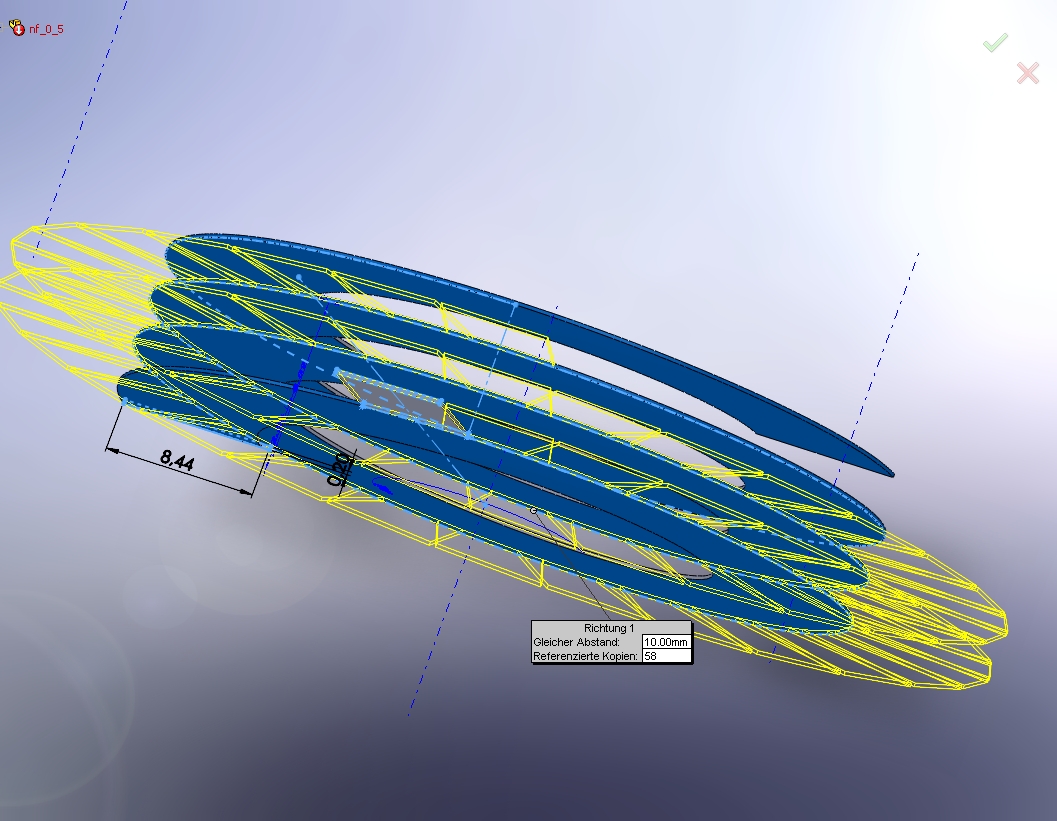The image size is (1057, 821).
Task: Click the Gleicher Abstand label
Action: [576, 642]
